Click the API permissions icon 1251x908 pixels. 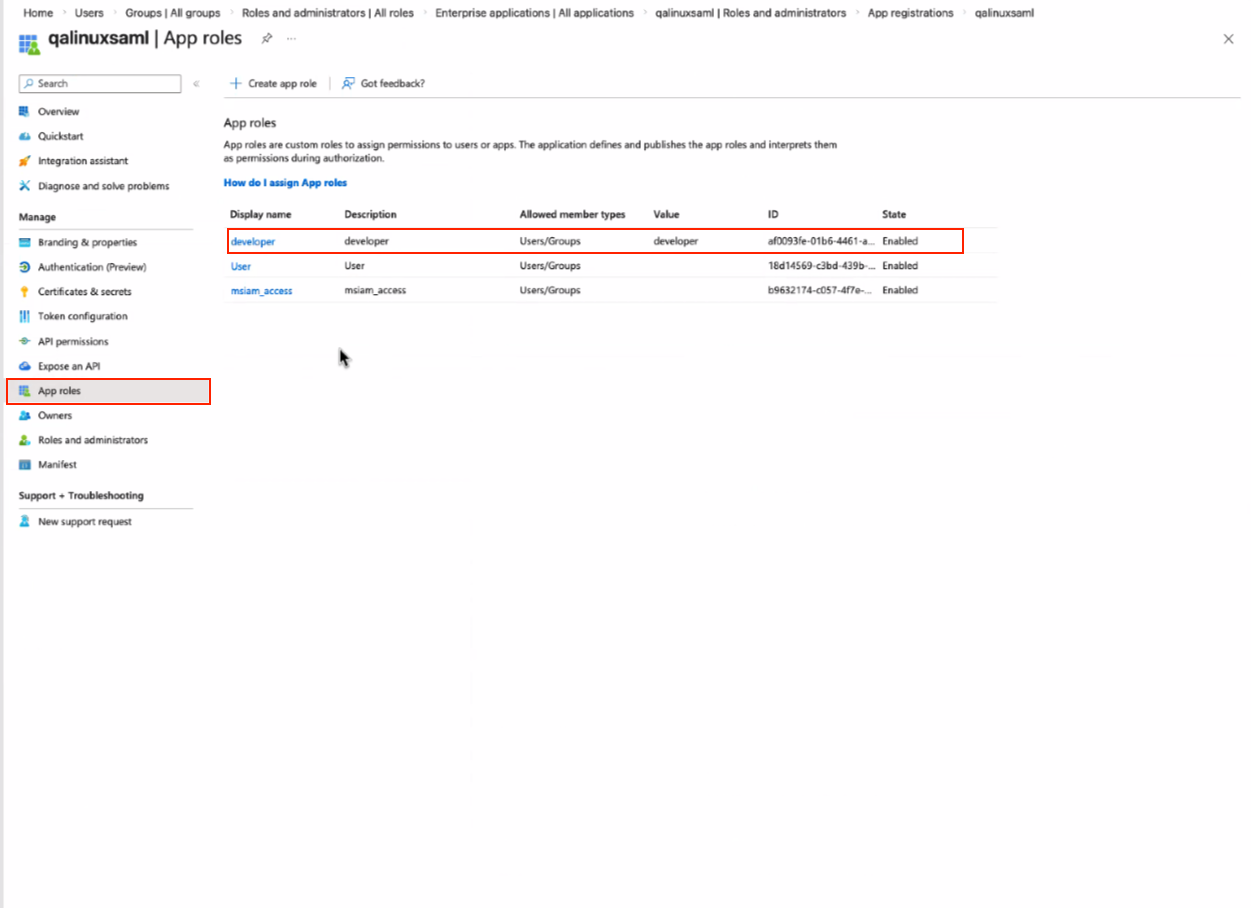point(25,342)
